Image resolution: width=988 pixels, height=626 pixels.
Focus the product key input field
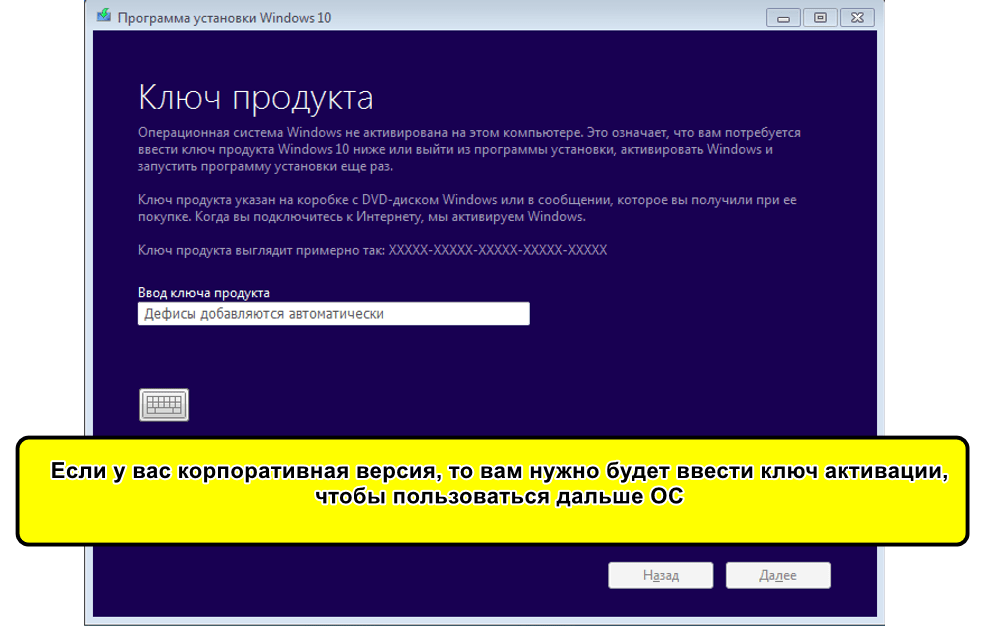coord(333,314)
